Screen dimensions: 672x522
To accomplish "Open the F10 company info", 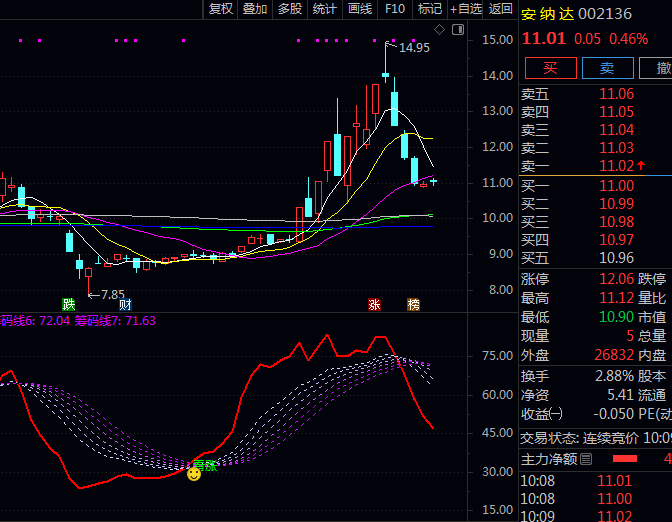I will coord(395,9).
